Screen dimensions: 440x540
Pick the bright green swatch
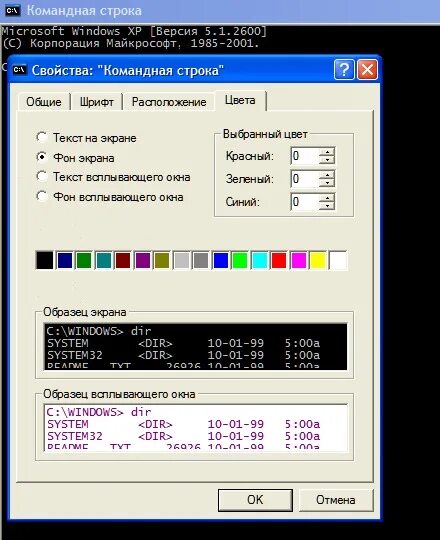pos(240,260)
